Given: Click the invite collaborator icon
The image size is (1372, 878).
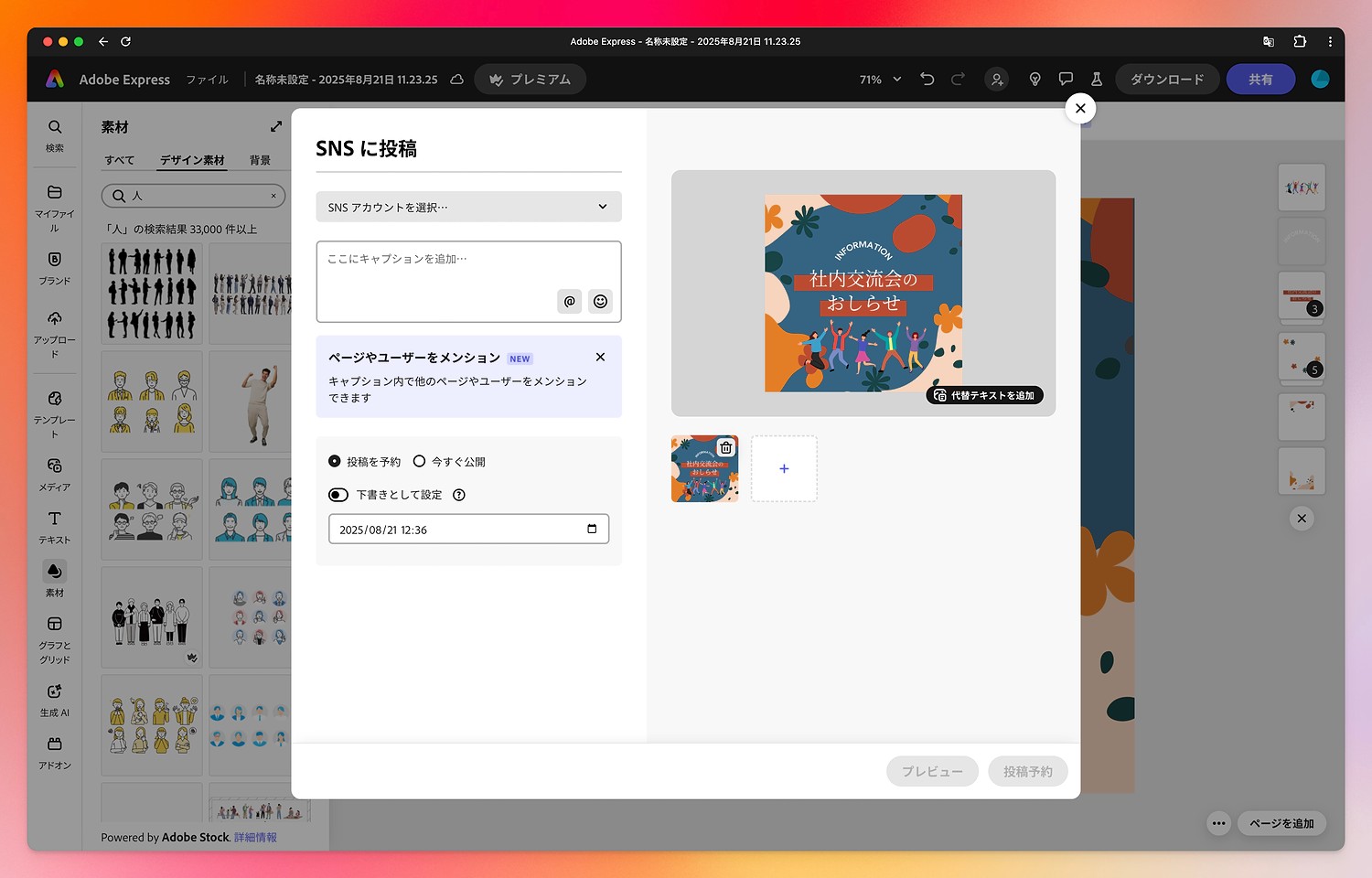Looking at the screenshot, I should (x=997, y=80).
